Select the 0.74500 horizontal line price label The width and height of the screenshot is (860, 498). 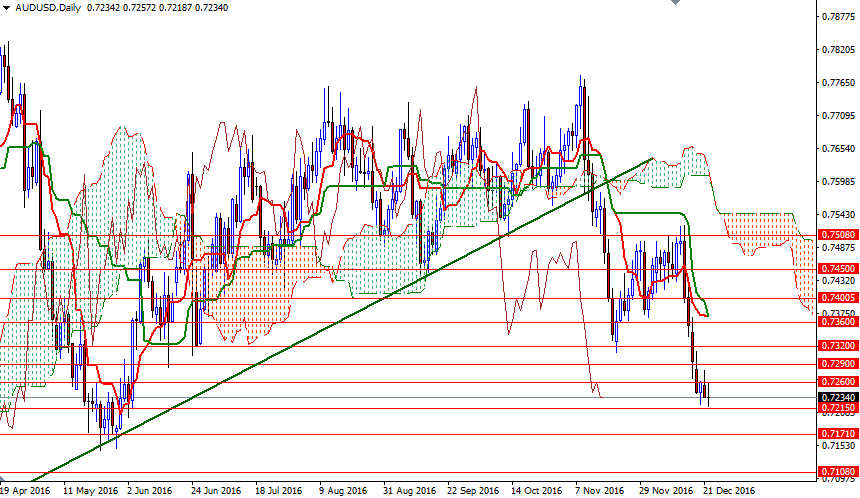pos(839,268)
